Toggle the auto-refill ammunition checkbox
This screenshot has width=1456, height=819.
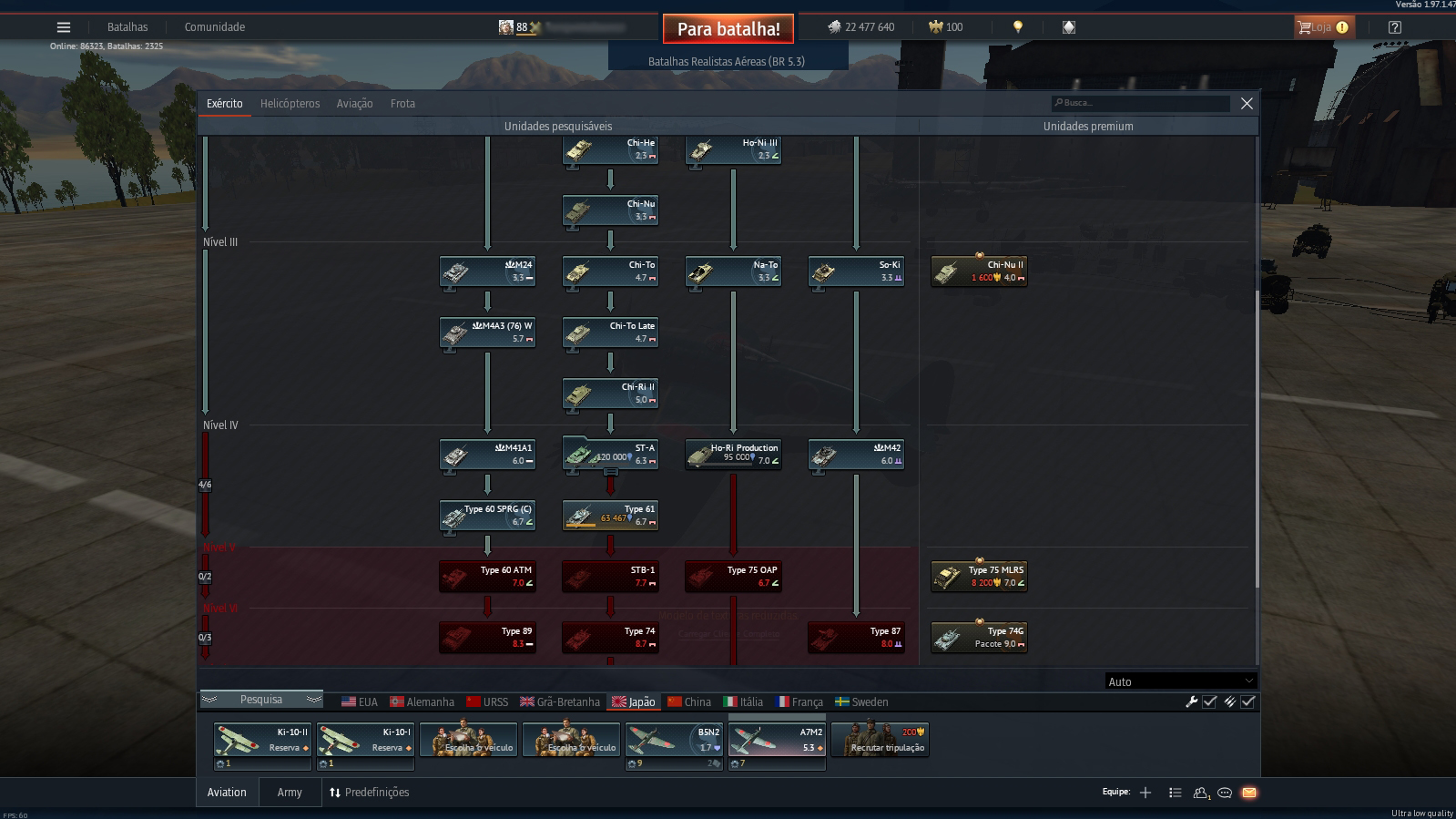(x=1247, y=701)
